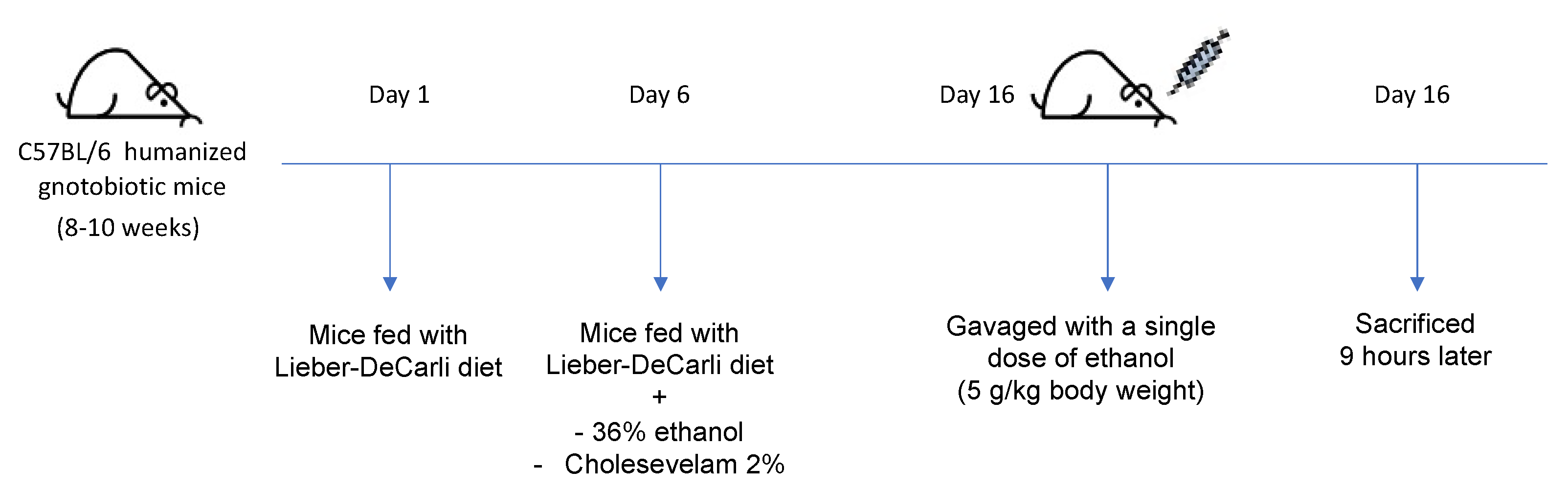Click the arrowhead pointing to the Sacrificed text
The width and height of the screenshot is (1568, 493).
pos(1417,283)
